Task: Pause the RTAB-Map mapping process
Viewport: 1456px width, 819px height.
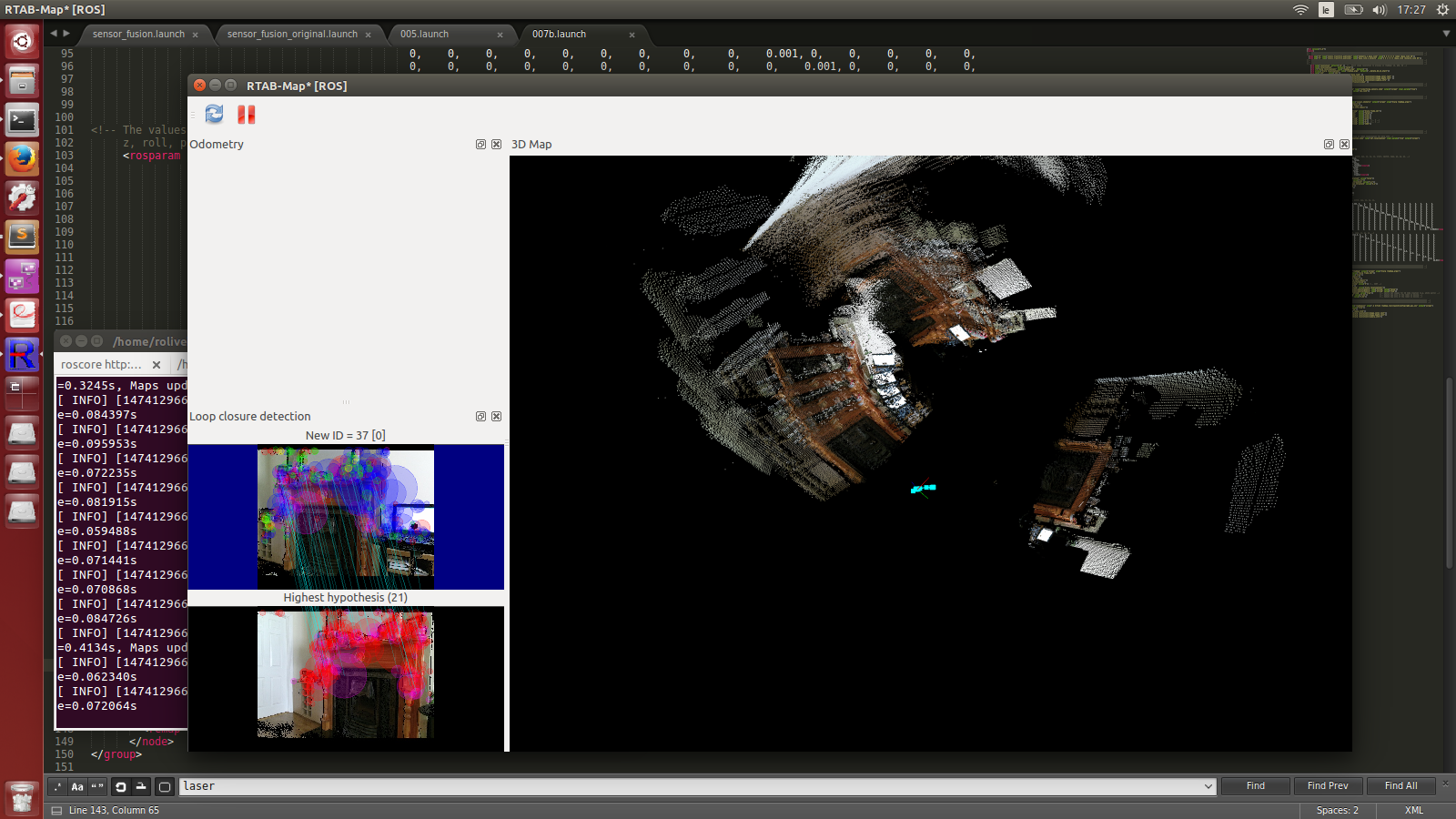Action: (246, 115)
